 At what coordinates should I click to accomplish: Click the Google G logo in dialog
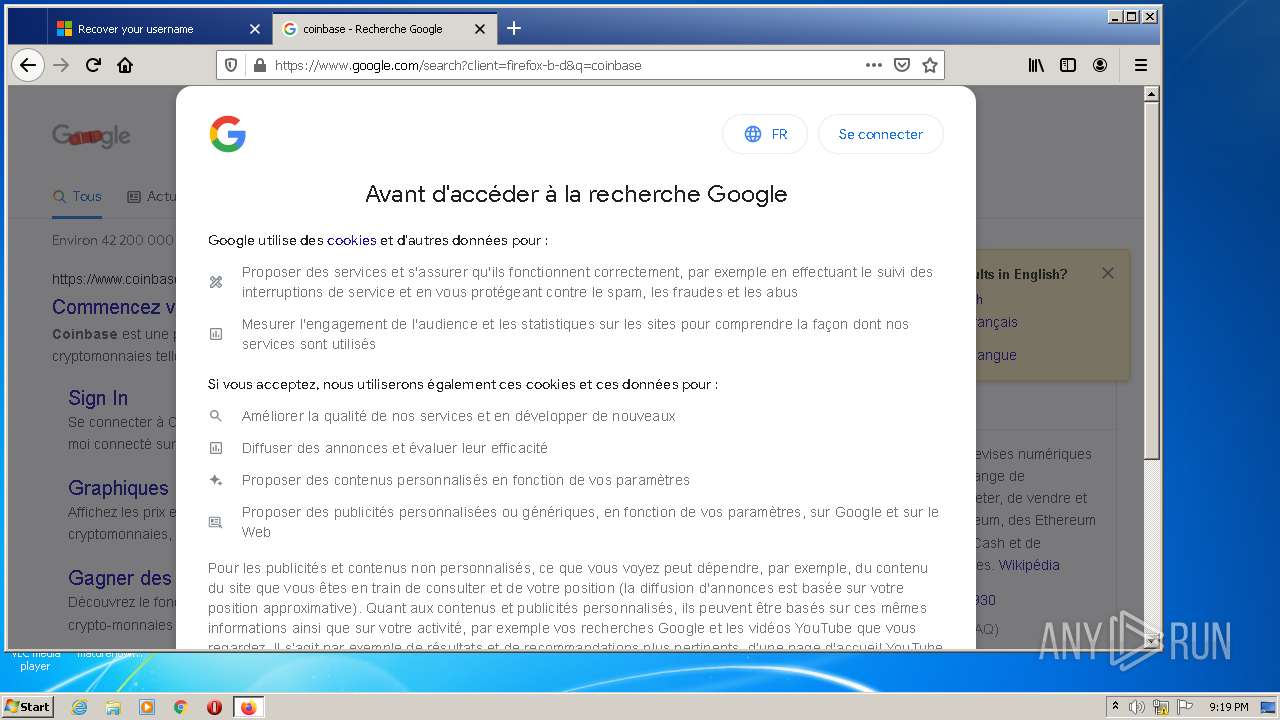[228, 134]
